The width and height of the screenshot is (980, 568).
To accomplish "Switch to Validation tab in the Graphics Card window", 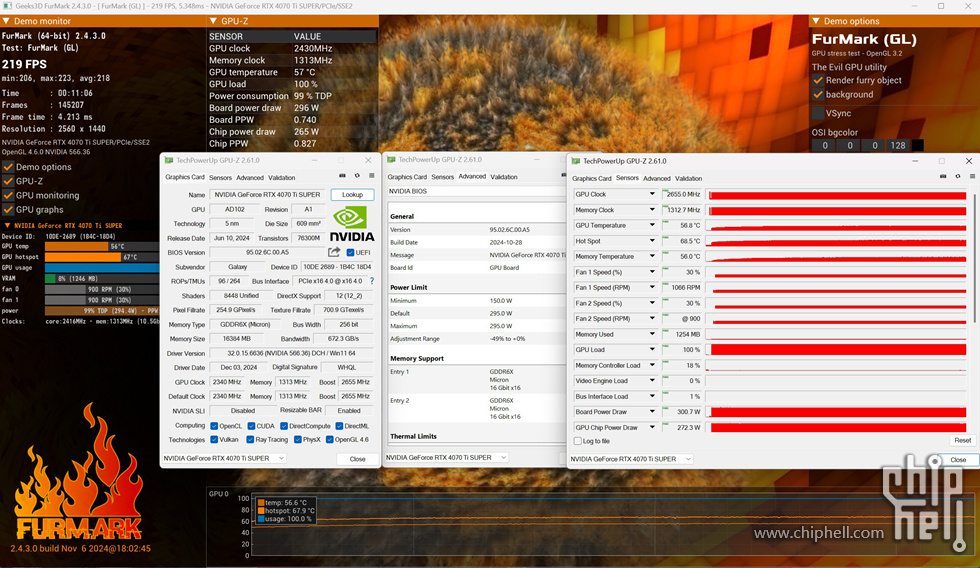I will point(281,177).
